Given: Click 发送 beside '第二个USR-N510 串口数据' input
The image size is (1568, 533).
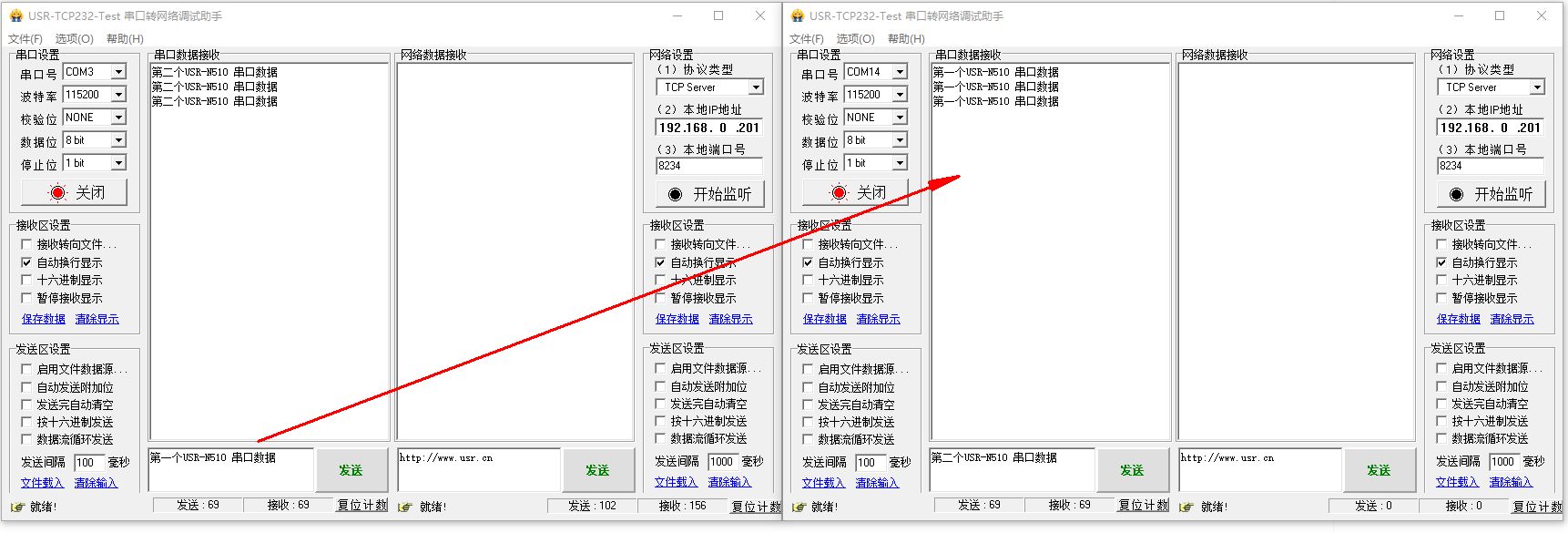Looking at the screenshot, I should tap(1132, 470).
